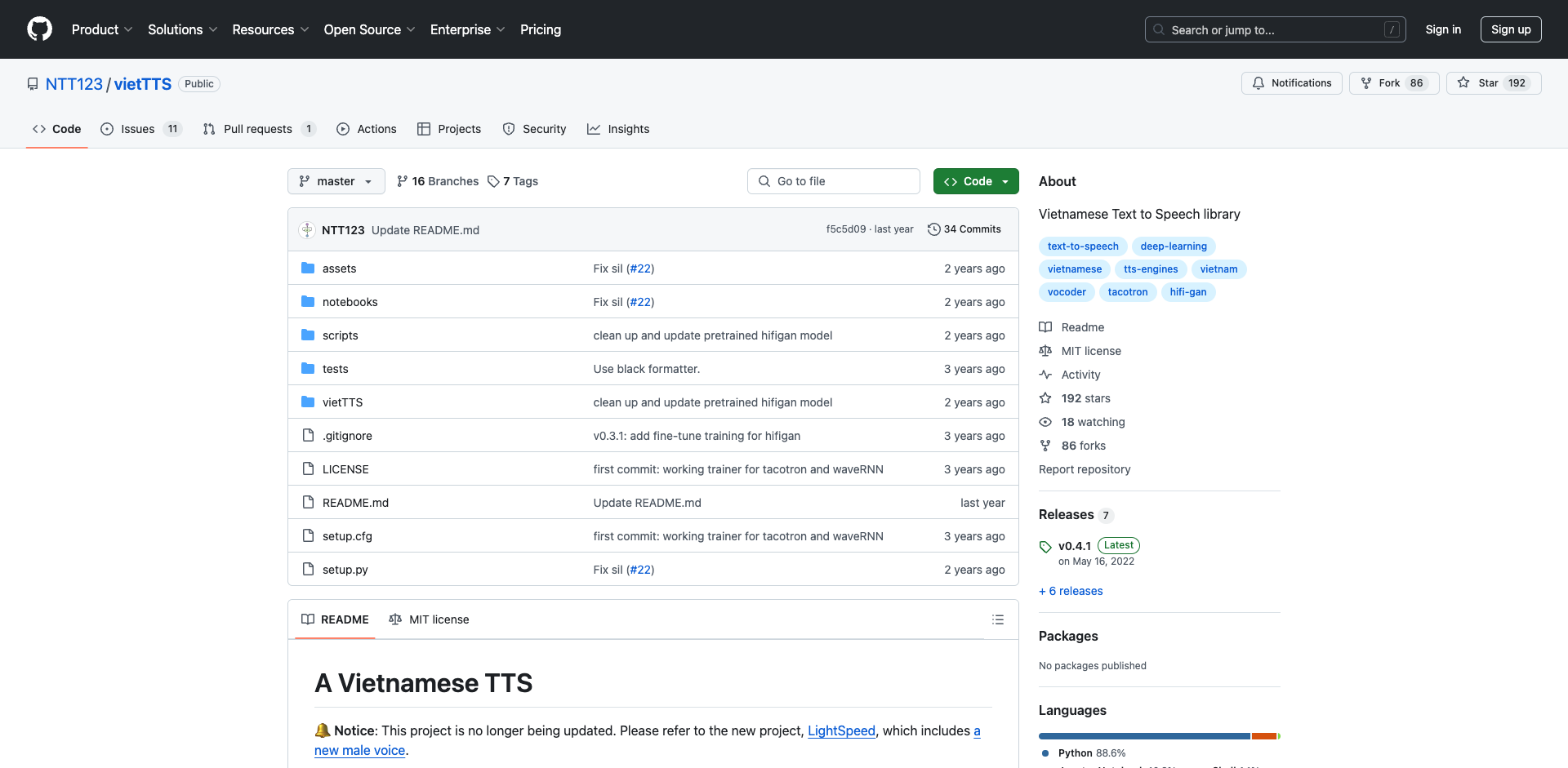Click the Sign in link
This screenshot has height=768, width=1568.
point(1443,29)
